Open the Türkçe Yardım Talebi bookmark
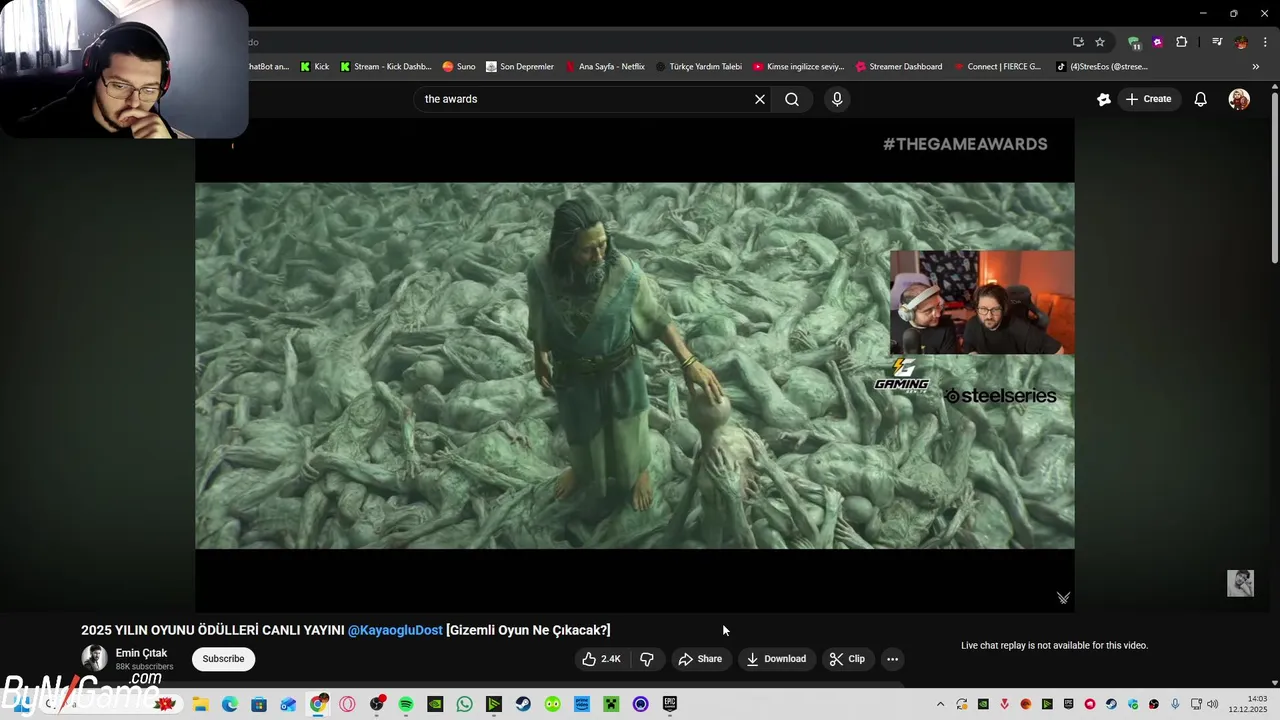Screen dimensions: 1280x720 pos(699,67)
